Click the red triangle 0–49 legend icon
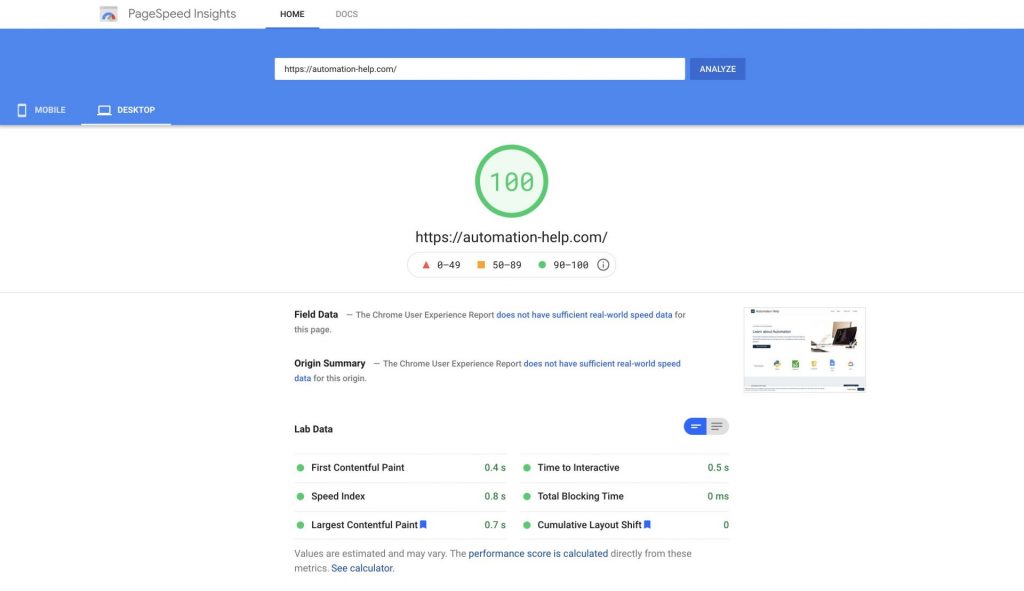 point(426,265)
